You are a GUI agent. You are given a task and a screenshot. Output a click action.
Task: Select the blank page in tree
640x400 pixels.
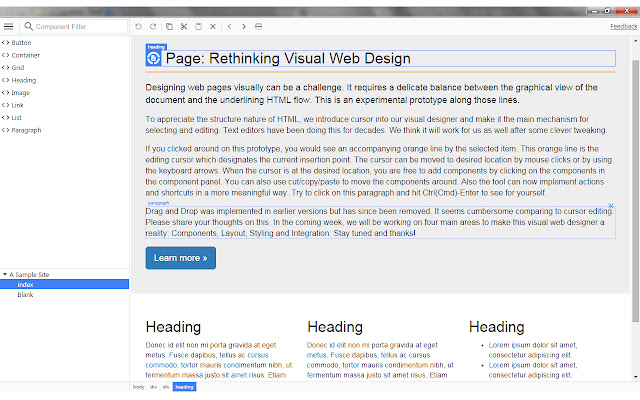point(27,294)
